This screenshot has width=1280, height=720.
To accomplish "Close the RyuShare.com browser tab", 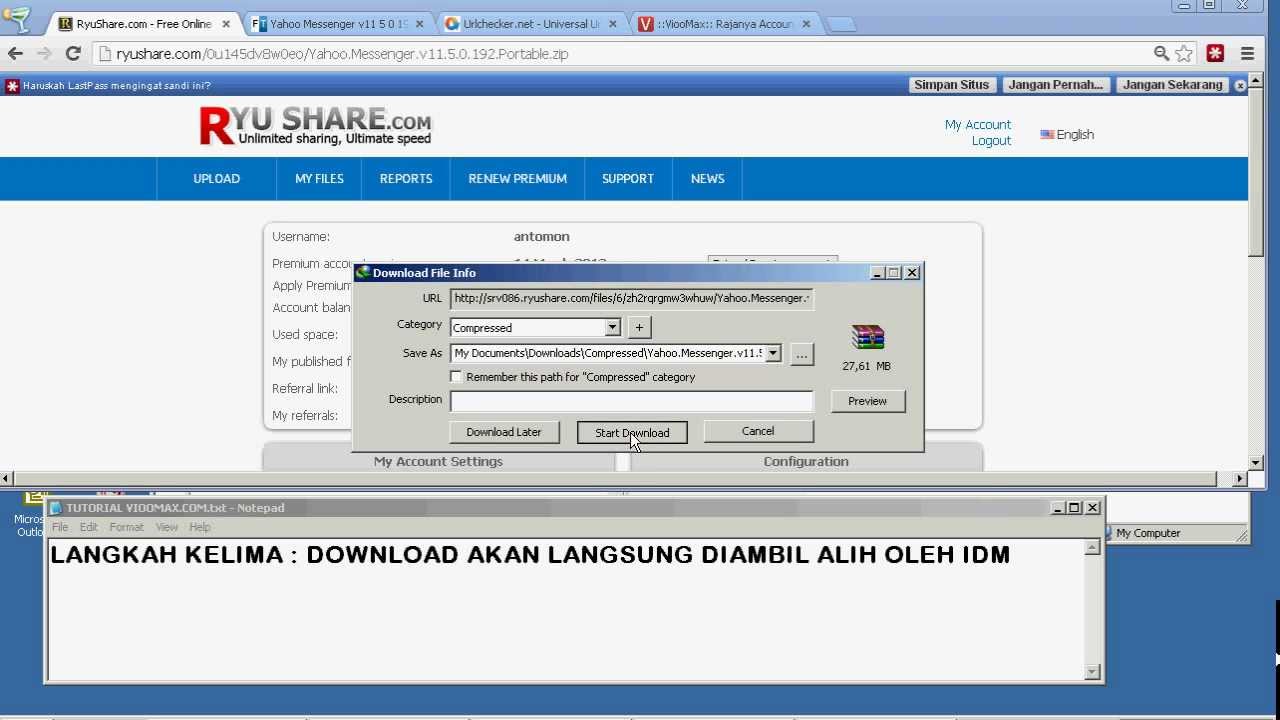I will click(x=226, y=24).
